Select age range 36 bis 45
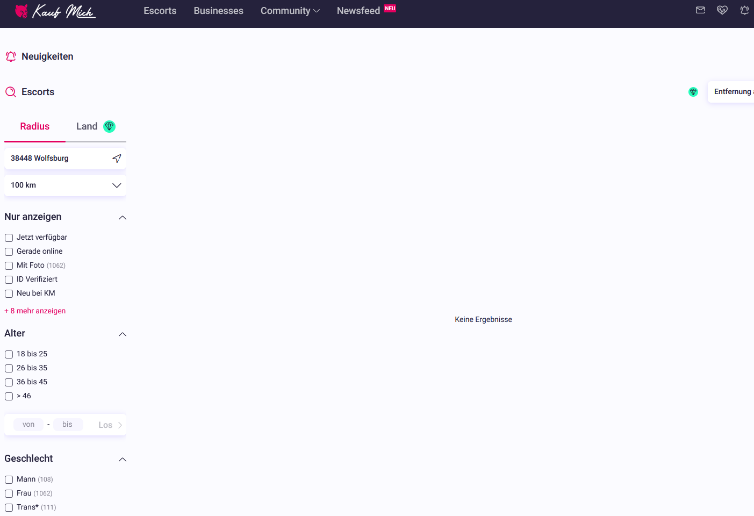Screen dimensions: 754x516 tap(9, 382)
